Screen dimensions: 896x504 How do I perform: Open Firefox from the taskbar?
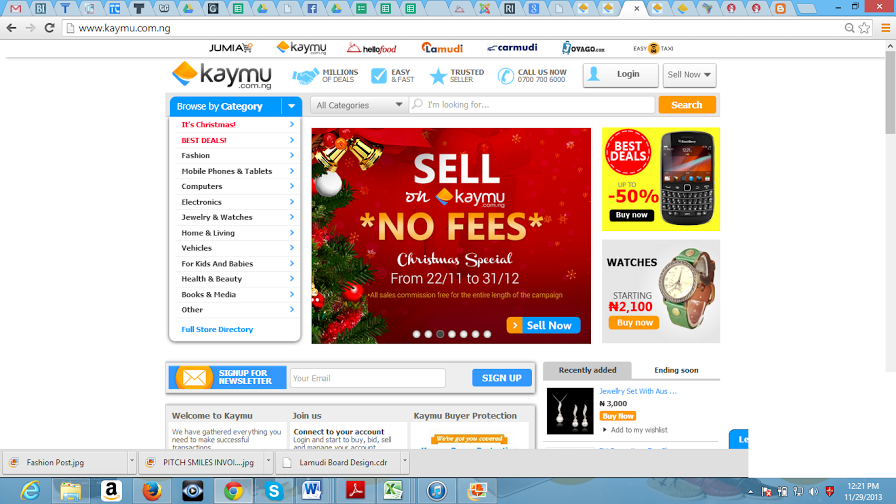coord(152,491)
